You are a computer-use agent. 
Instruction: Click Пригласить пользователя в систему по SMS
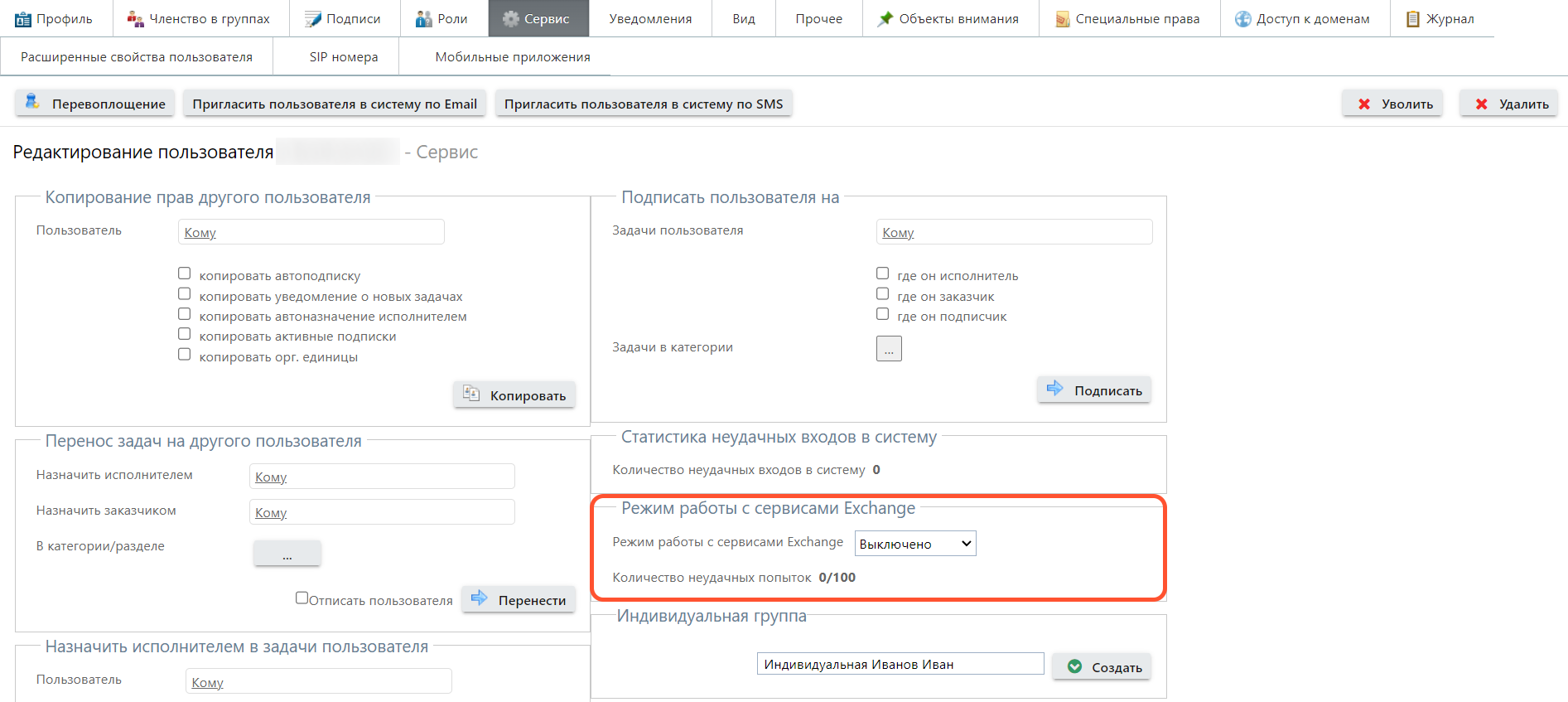coord(644,104)
